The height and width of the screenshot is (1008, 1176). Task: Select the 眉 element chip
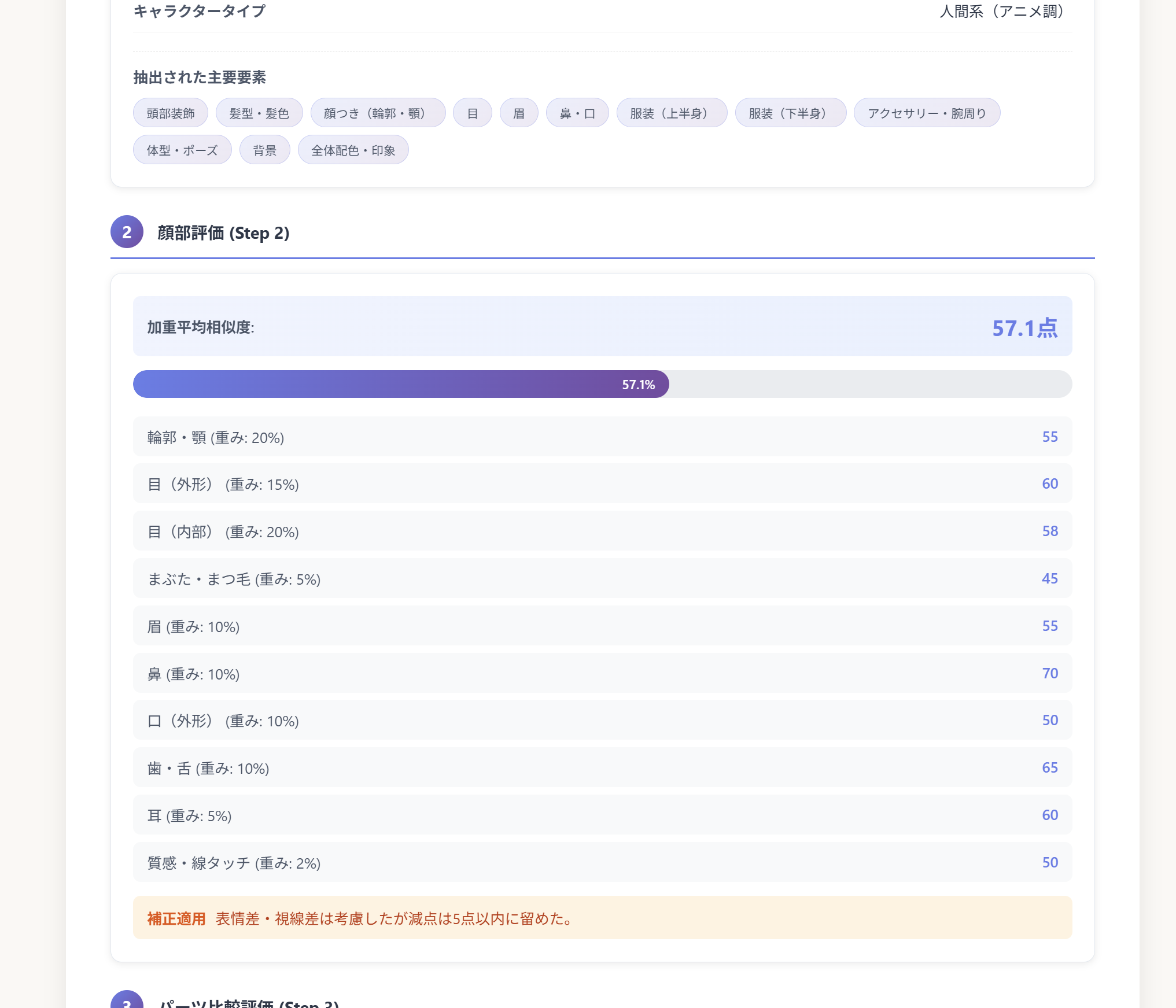coord(518,113)
